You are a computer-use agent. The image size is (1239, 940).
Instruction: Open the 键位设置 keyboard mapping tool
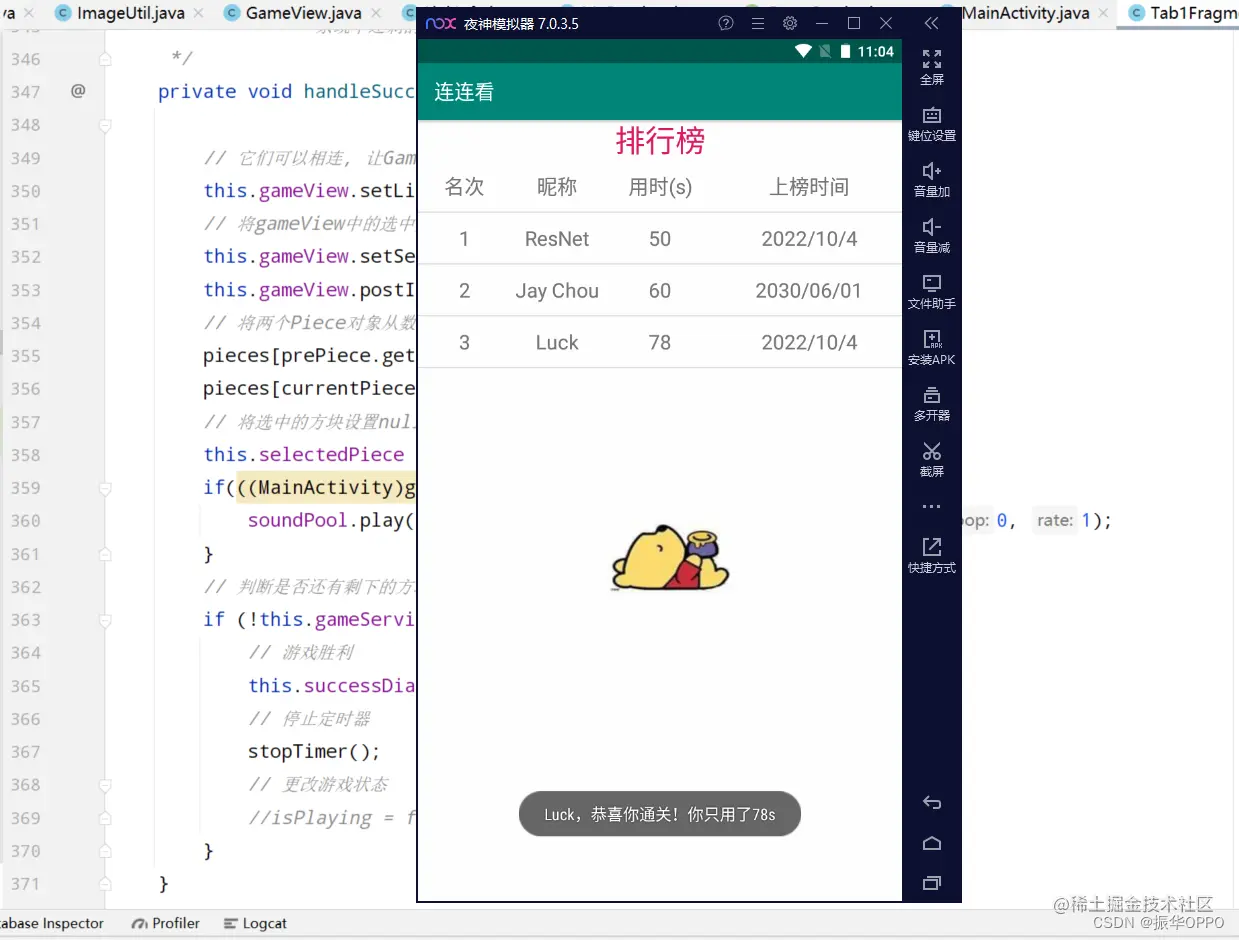[931, 124]
